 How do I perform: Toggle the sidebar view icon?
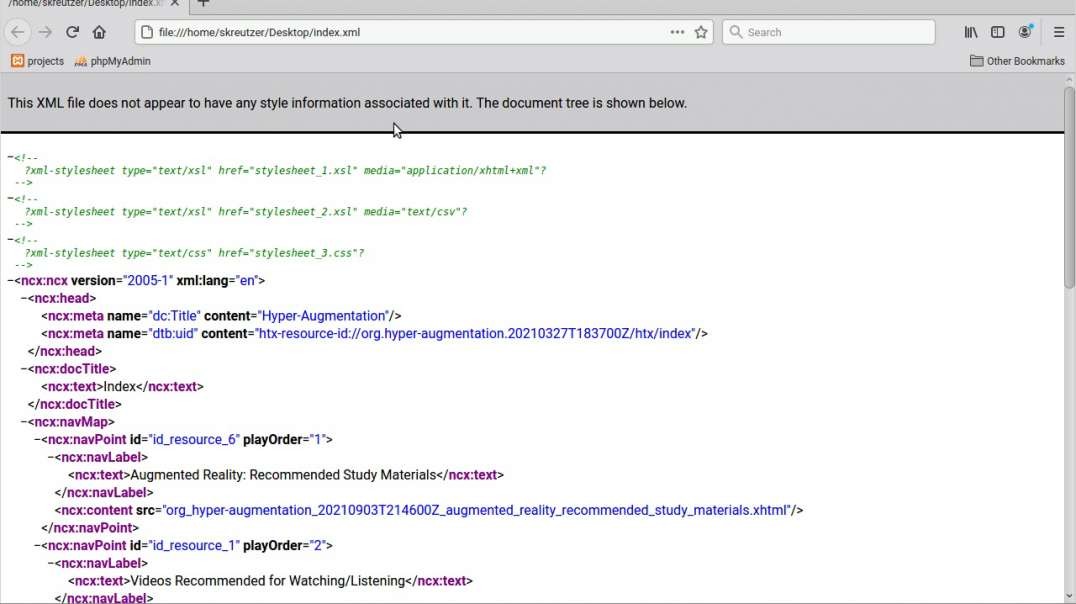pyautogui.click(x=997, y=31)
